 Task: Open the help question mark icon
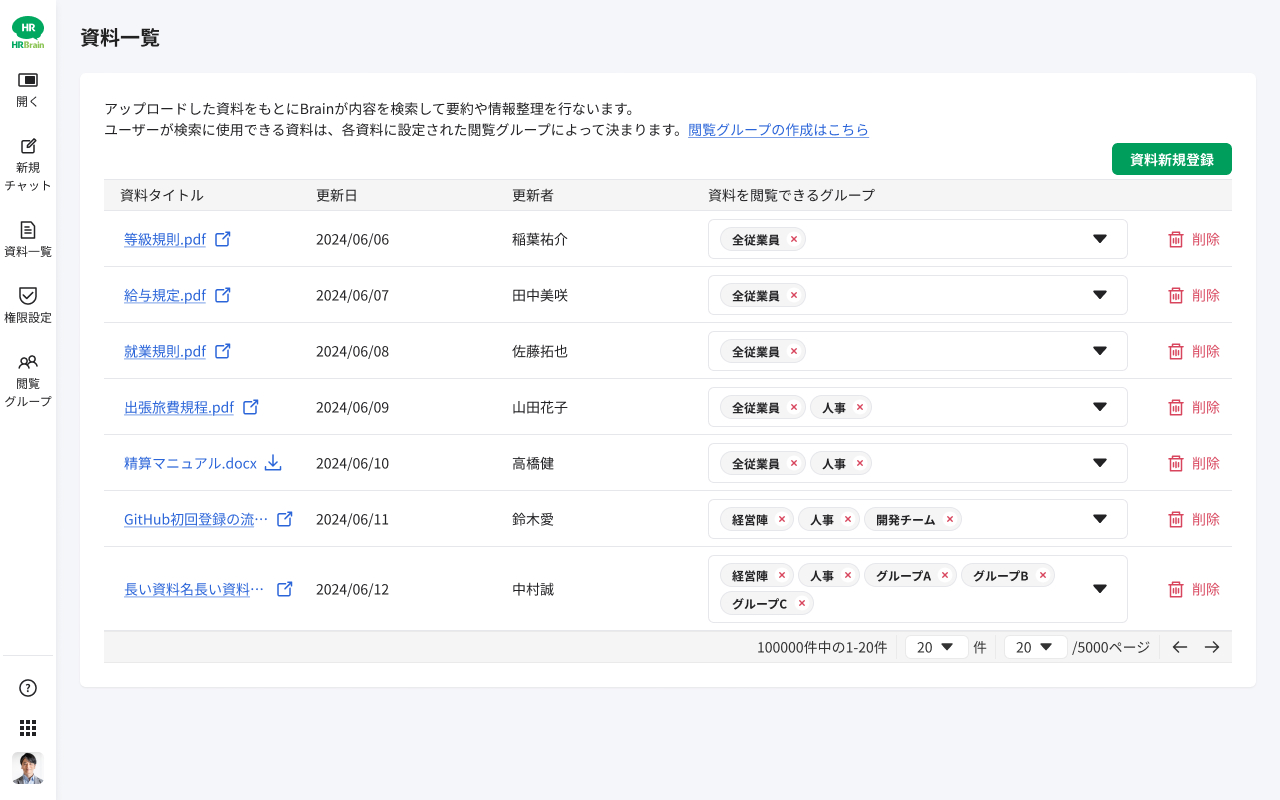coord(28,688)
